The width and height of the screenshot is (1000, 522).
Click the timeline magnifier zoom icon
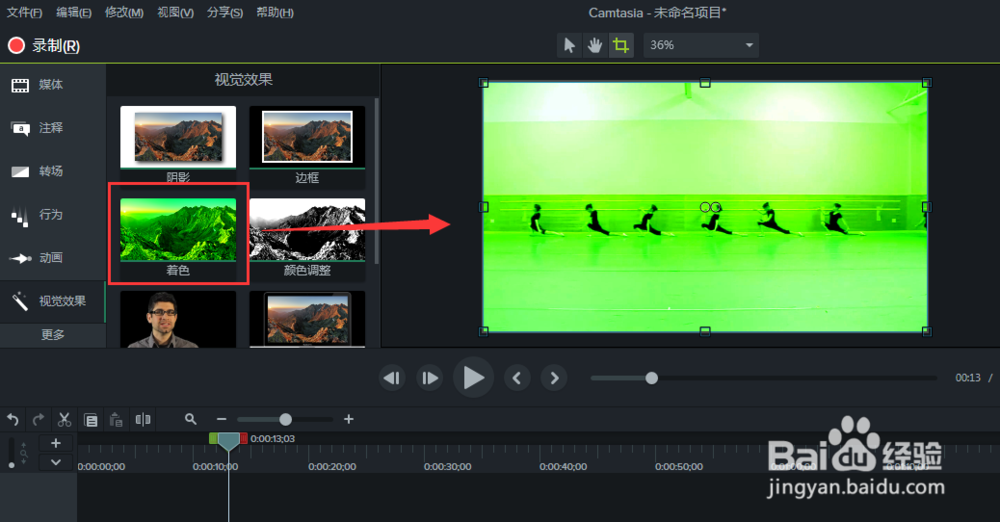pyautogui.click(x=190, y=419)
